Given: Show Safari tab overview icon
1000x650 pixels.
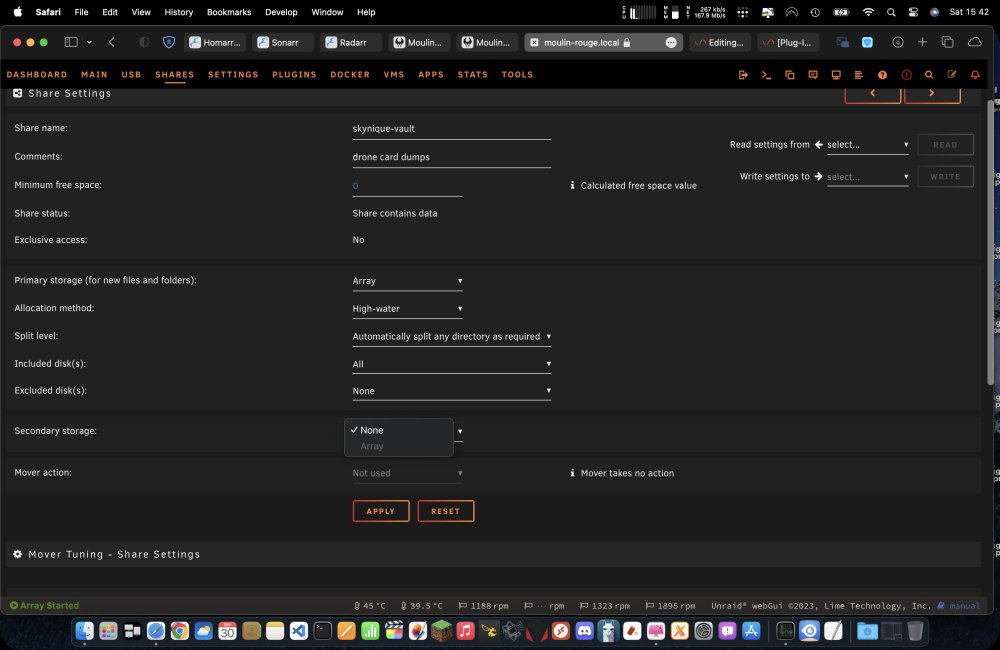Looking at the screenshot, I should (947, 42).
